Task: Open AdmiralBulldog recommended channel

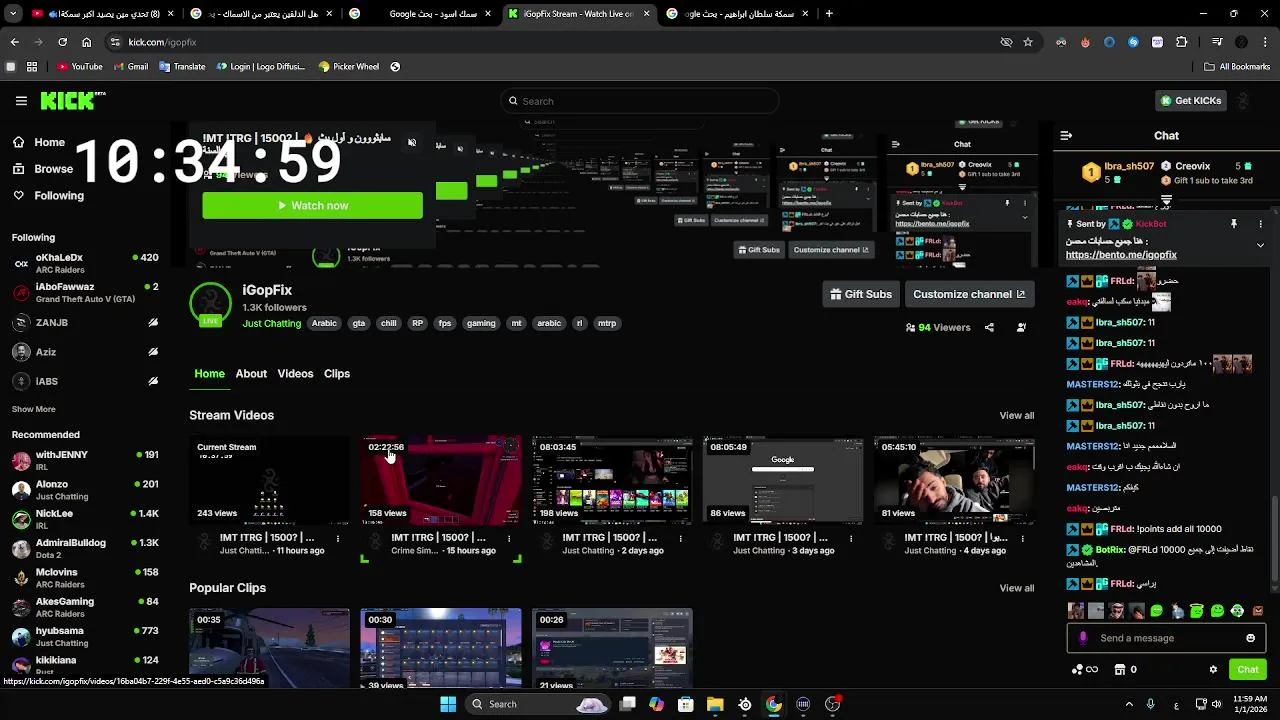Action: click(x=85, y=548)
